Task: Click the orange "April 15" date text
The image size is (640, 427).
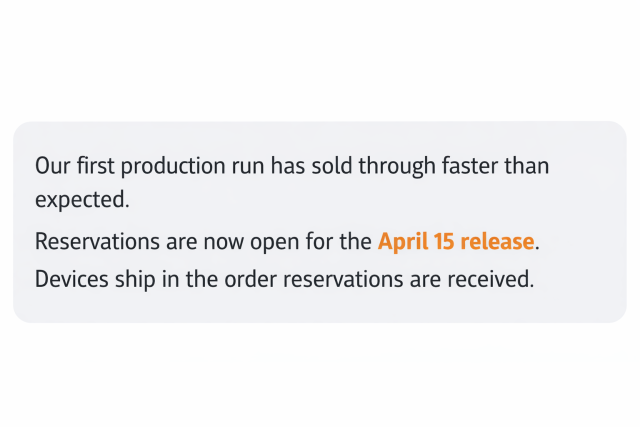Action: point(416,242)
